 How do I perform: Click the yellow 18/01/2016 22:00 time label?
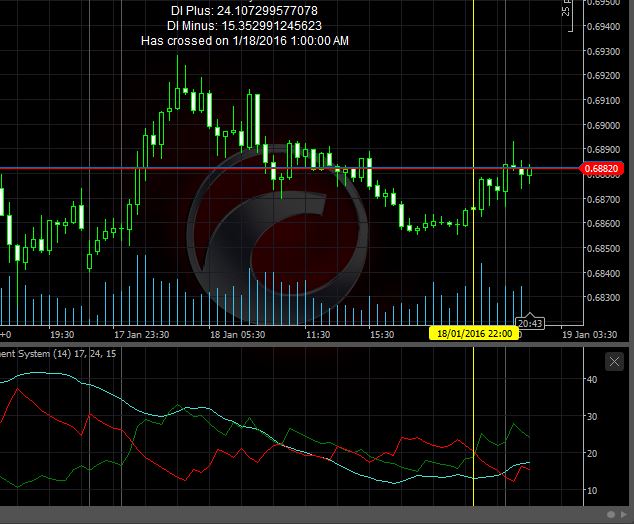(x=474, y=334)
